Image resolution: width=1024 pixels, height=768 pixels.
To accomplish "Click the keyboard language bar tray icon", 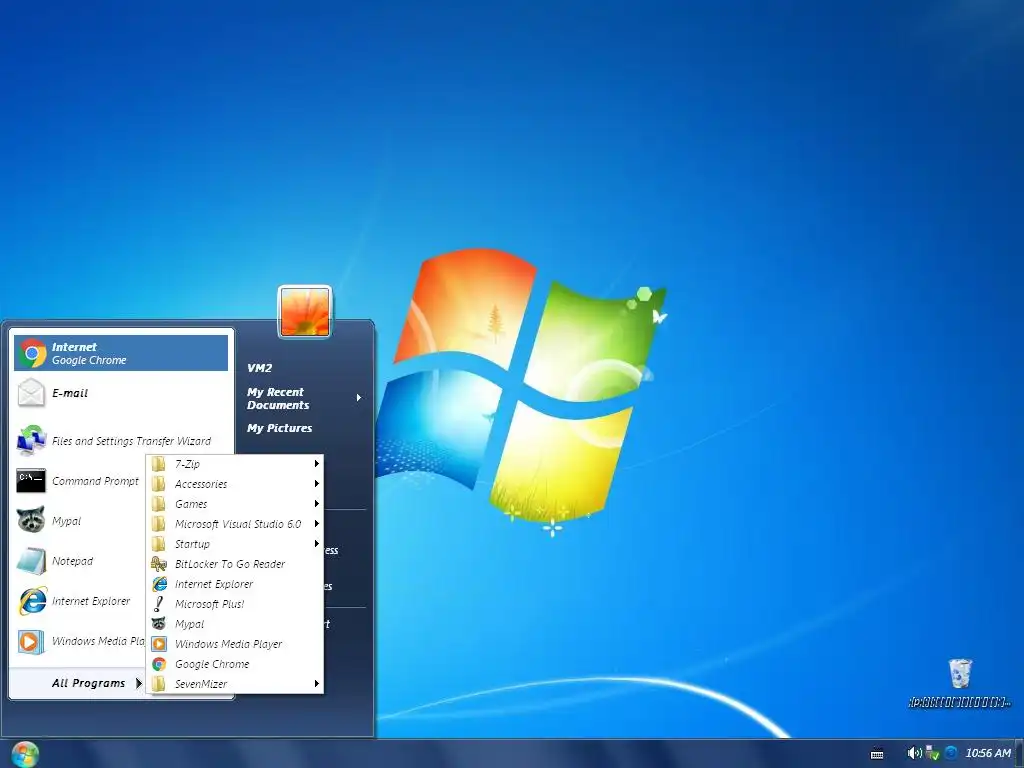I will [x=877, y=754].
